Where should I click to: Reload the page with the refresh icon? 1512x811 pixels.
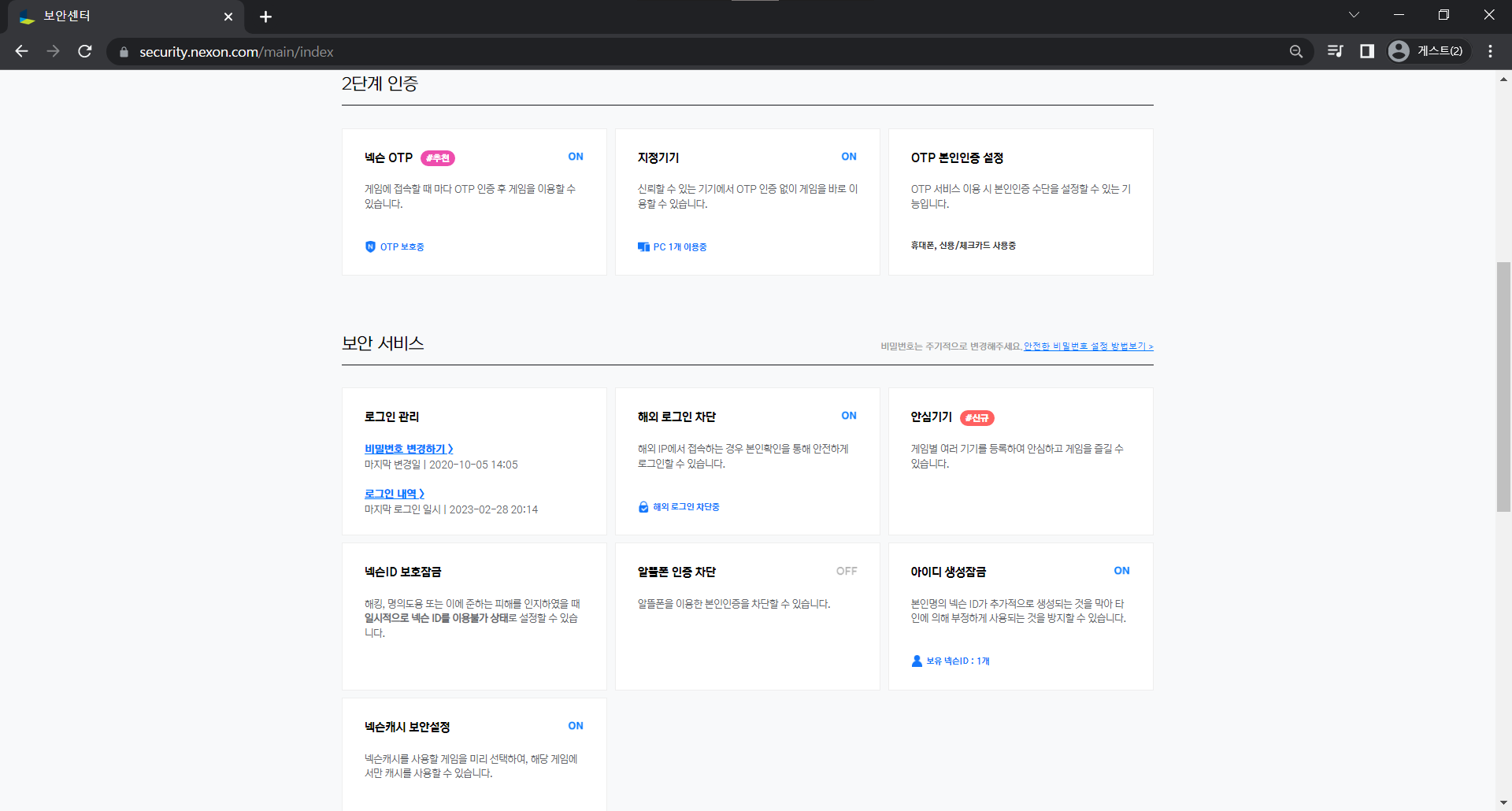(x=85, y=51)
